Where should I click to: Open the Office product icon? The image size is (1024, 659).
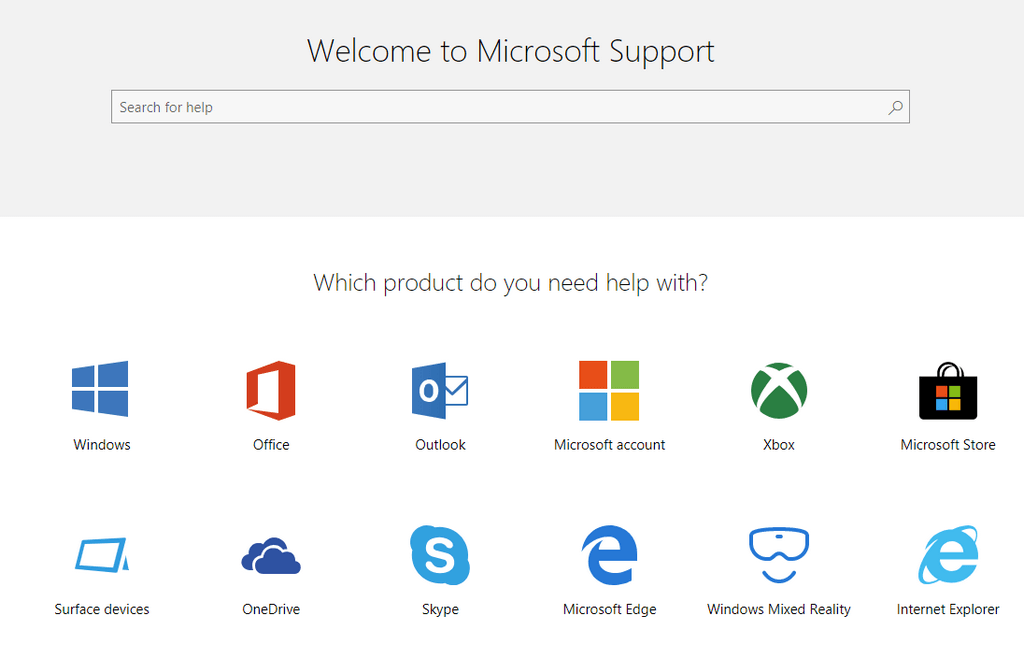pos(271,390)
